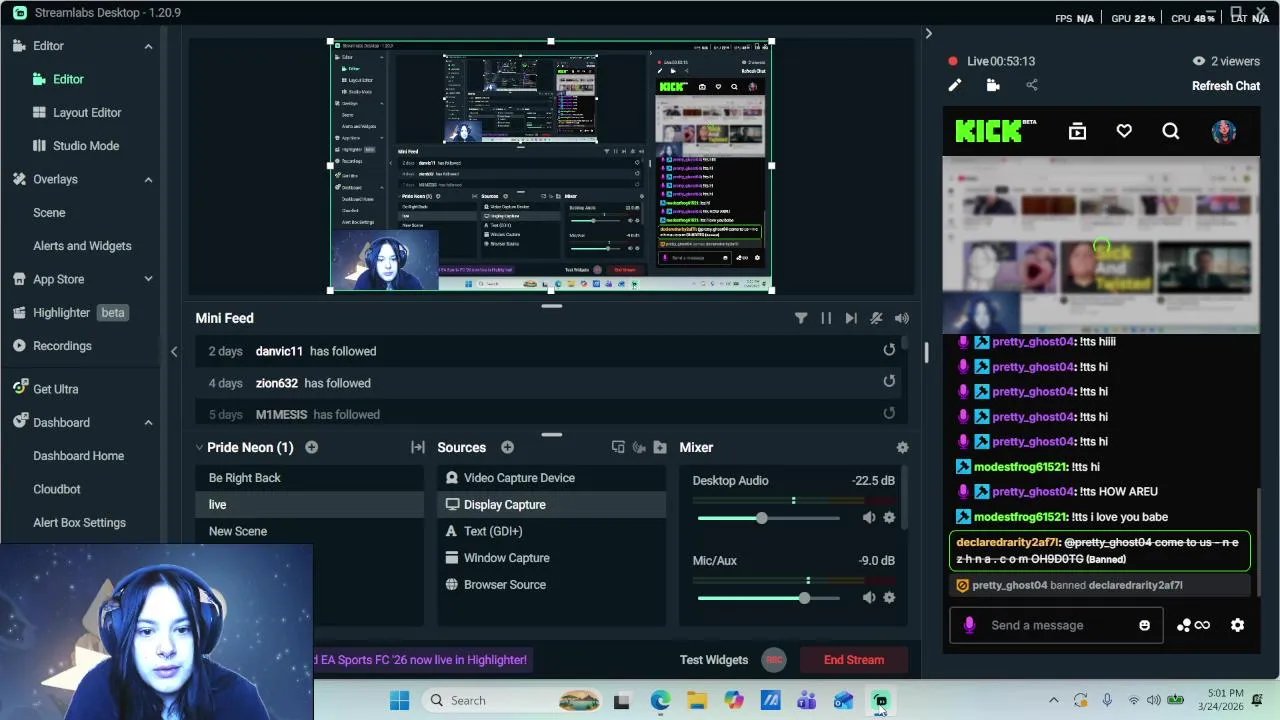Screen dimensions: 1280x720
Task: Open Scene under Overlays
Action: [49, 212]
